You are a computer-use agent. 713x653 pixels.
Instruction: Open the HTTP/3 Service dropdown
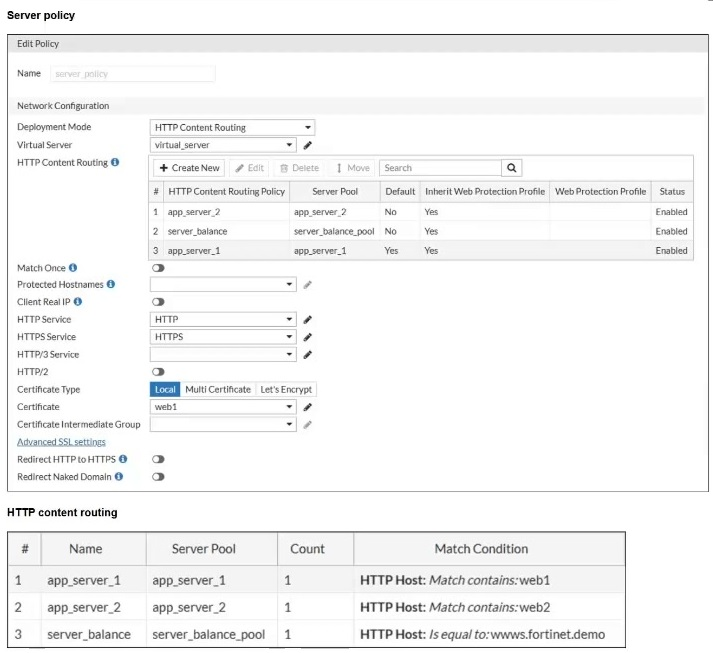tap(223, 355)
